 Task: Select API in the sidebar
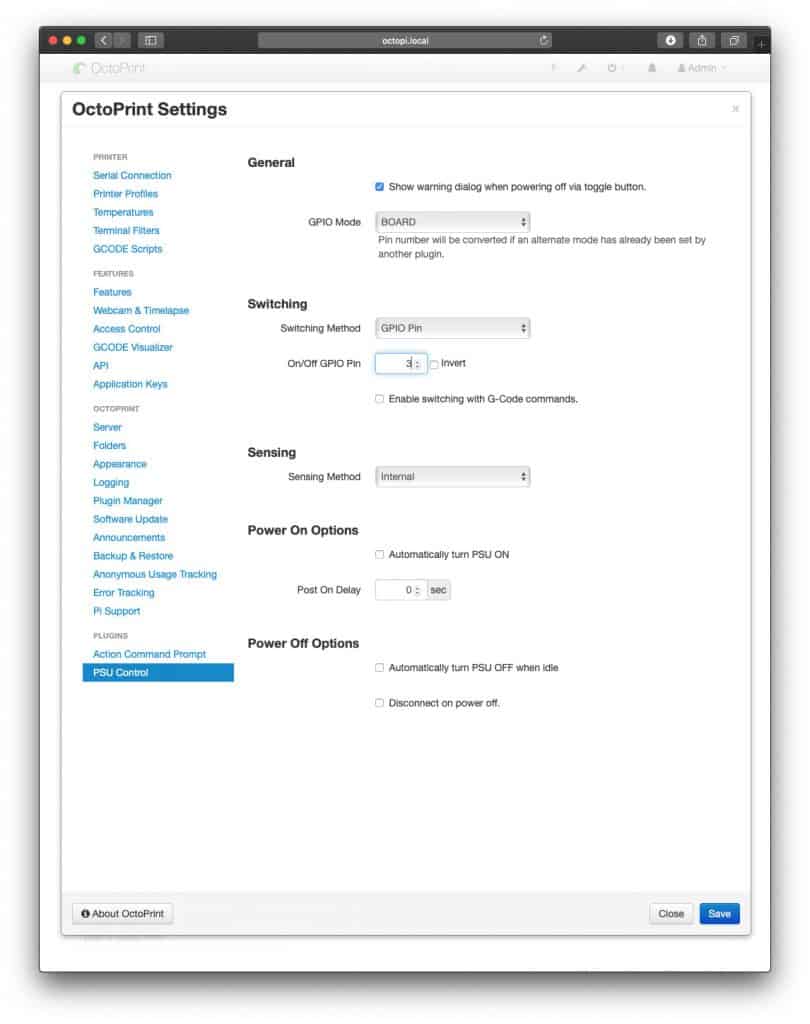coord(101,365)
